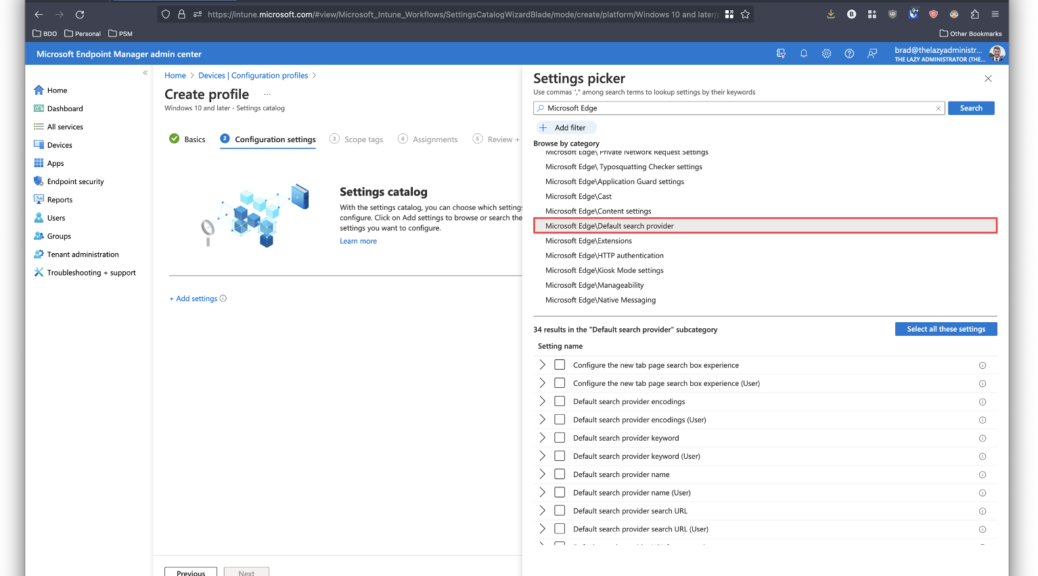Open notifications bell in admin center
Screen dimensions: 1038x576
pos(804,54)
